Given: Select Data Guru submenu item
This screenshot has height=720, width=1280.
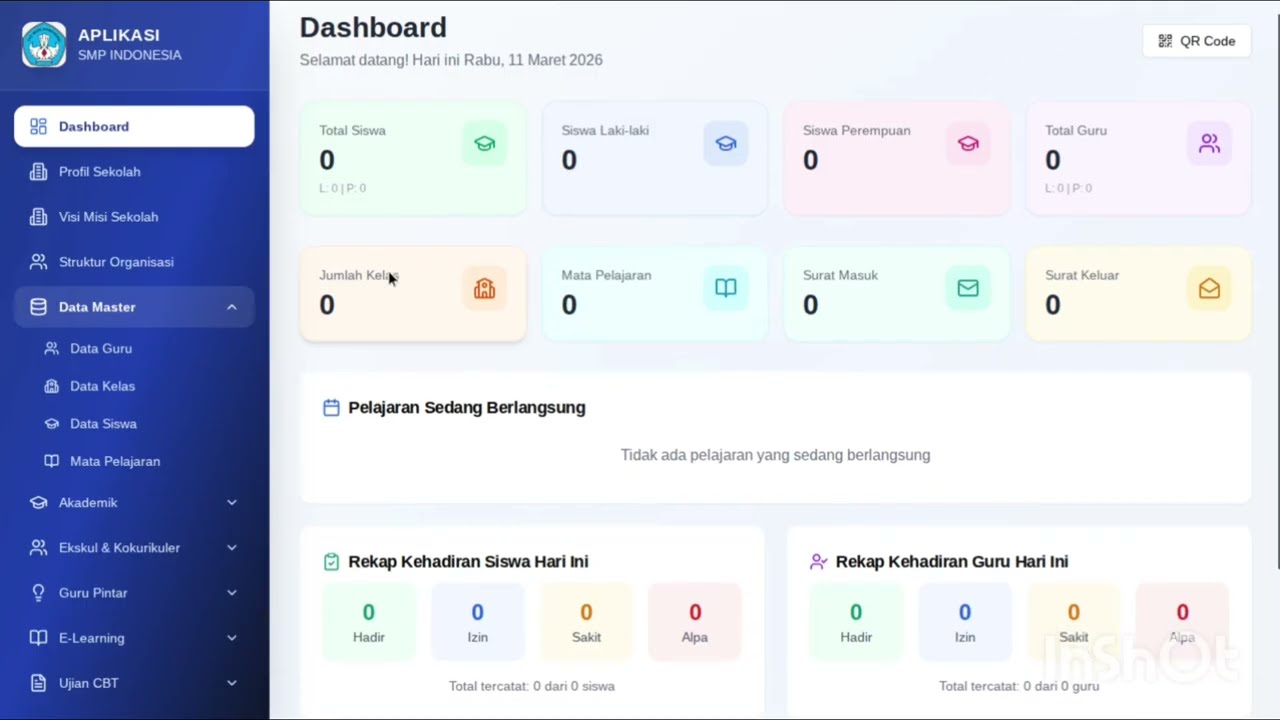Looking at the screenshot, I should [x=140, y=348].
